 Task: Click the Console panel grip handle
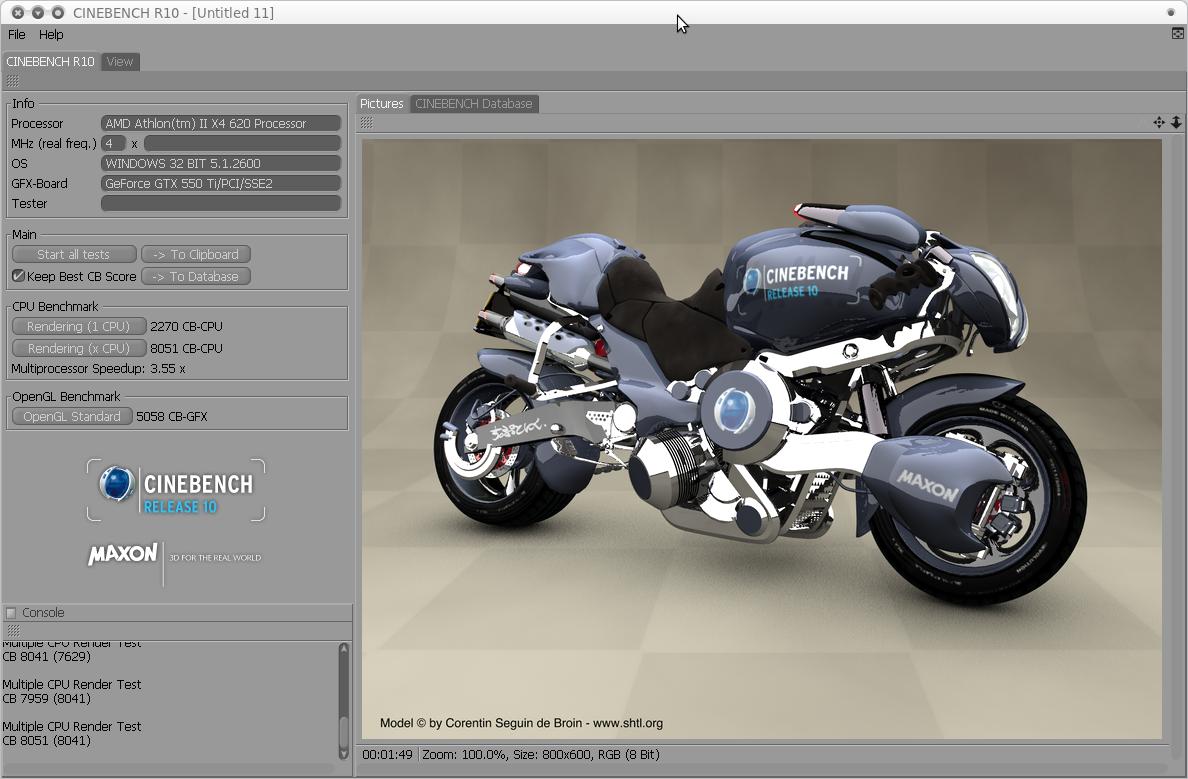pyautogui.click(x=13, y=630)
